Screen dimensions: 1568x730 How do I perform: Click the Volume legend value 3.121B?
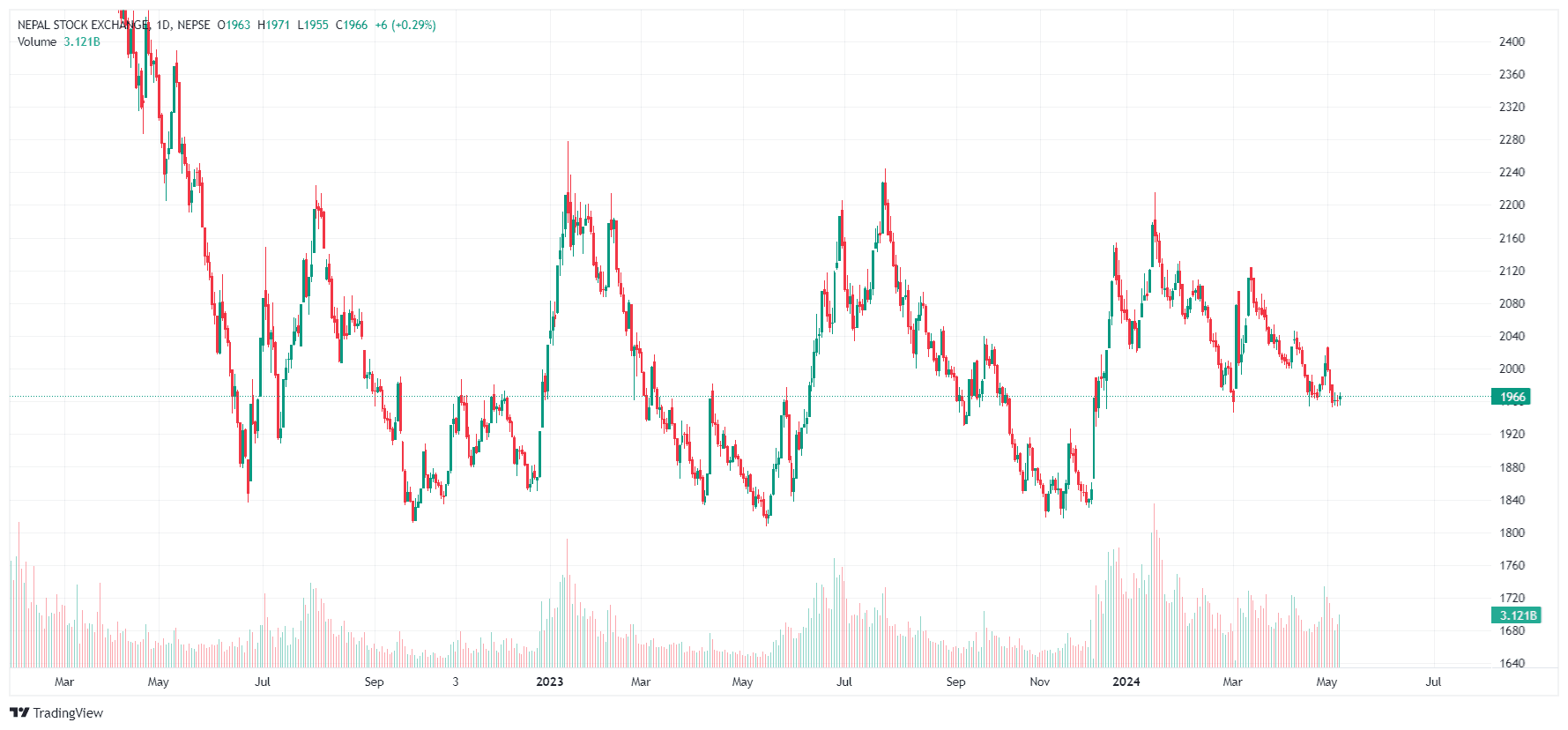pos(82,41)
